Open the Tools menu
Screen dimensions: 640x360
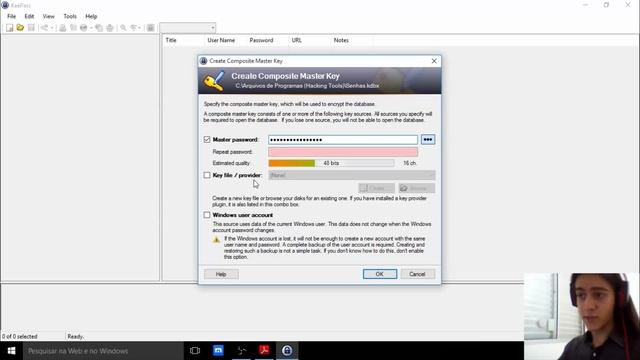coord(70,16)
